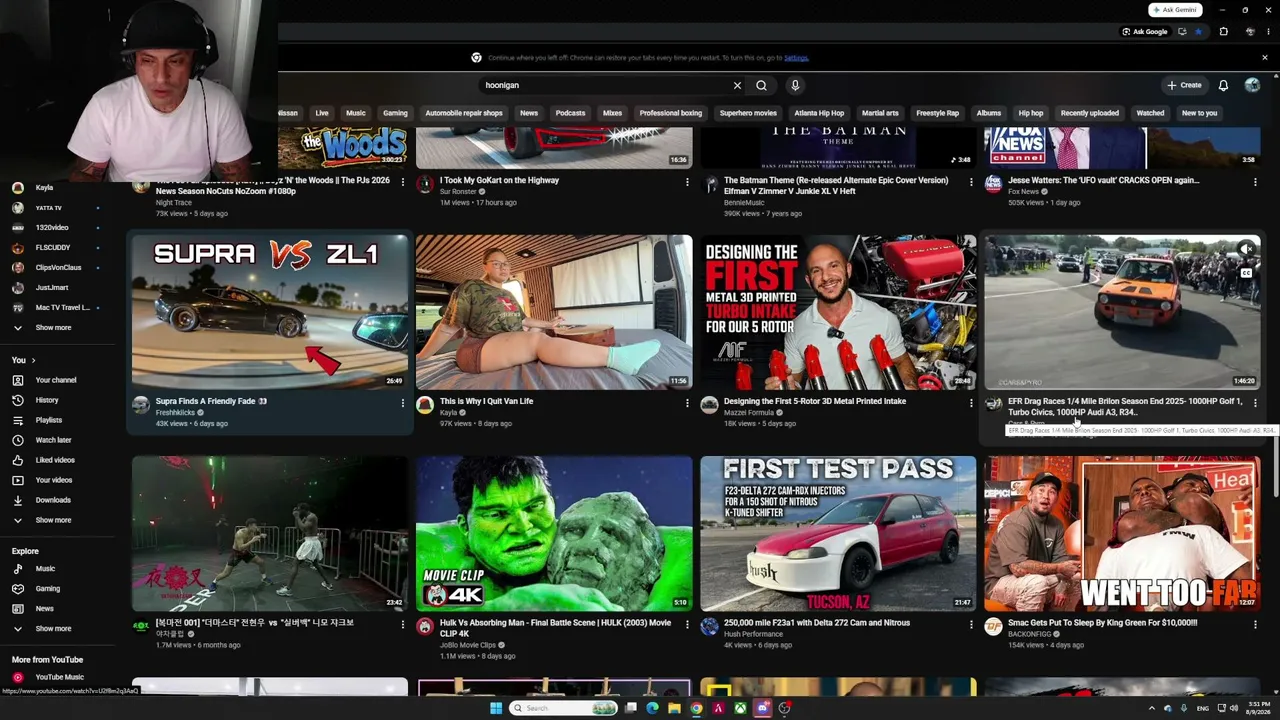Open Microsoft Edge from the taskbar

(652, 708)
